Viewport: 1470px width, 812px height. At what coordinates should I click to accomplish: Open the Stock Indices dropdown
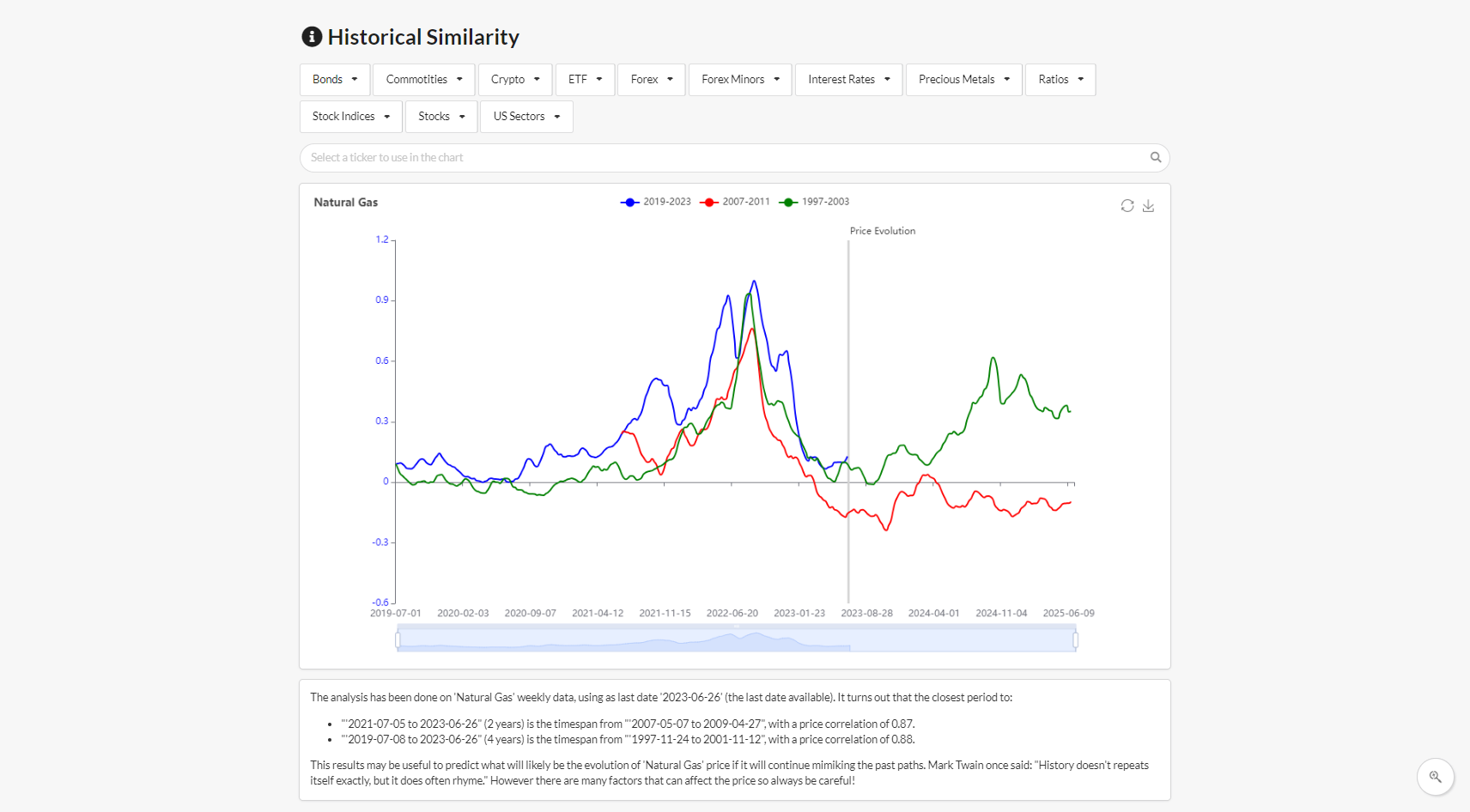350,116
